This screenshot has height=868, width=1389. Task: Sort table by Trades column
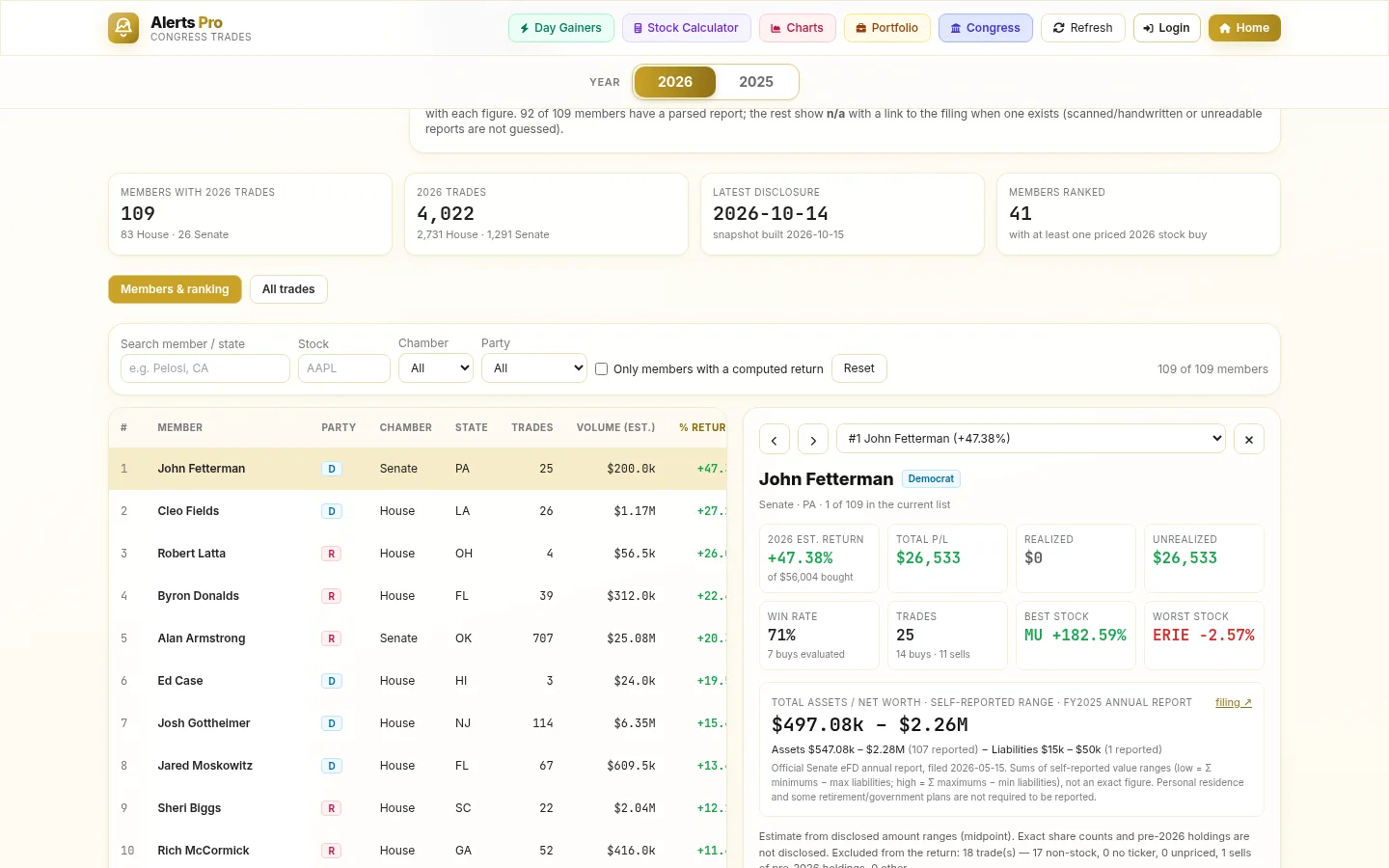pos(532,427)
